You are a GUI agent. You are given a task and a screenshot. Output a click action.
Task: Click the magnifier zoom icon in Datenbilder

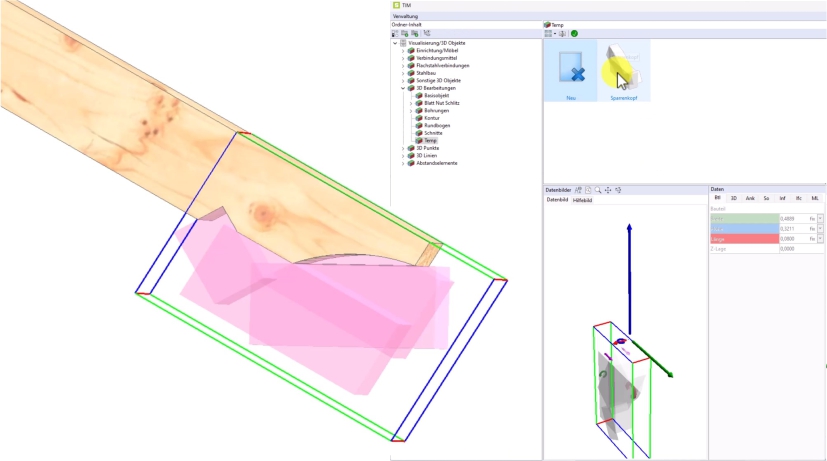(x=598, y=189)
